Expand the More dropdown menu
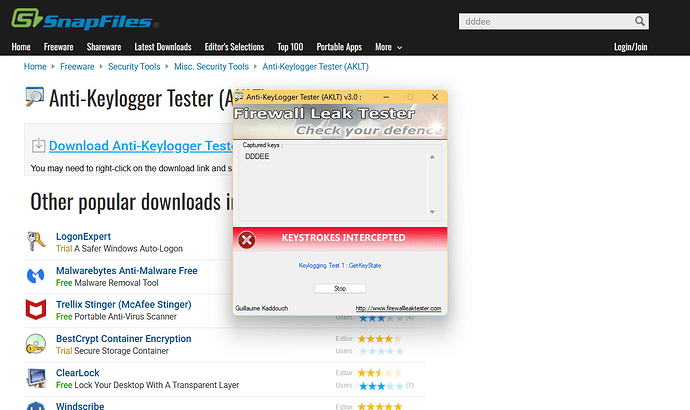 tap(388, 47)
